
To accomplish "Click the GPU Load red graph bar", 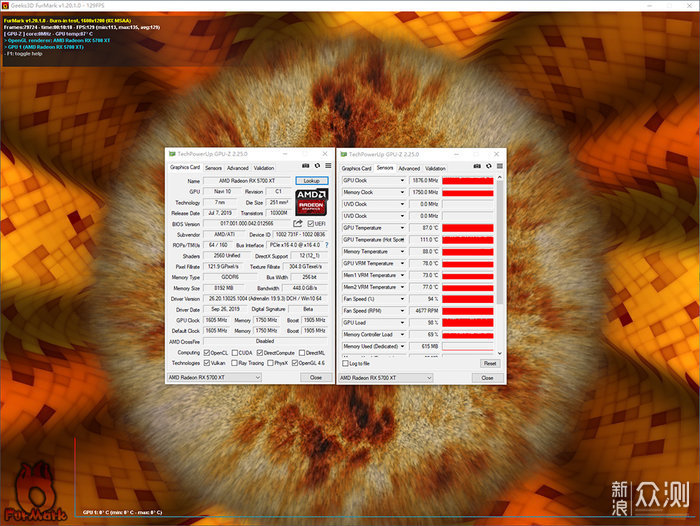I will coord(468,322).
